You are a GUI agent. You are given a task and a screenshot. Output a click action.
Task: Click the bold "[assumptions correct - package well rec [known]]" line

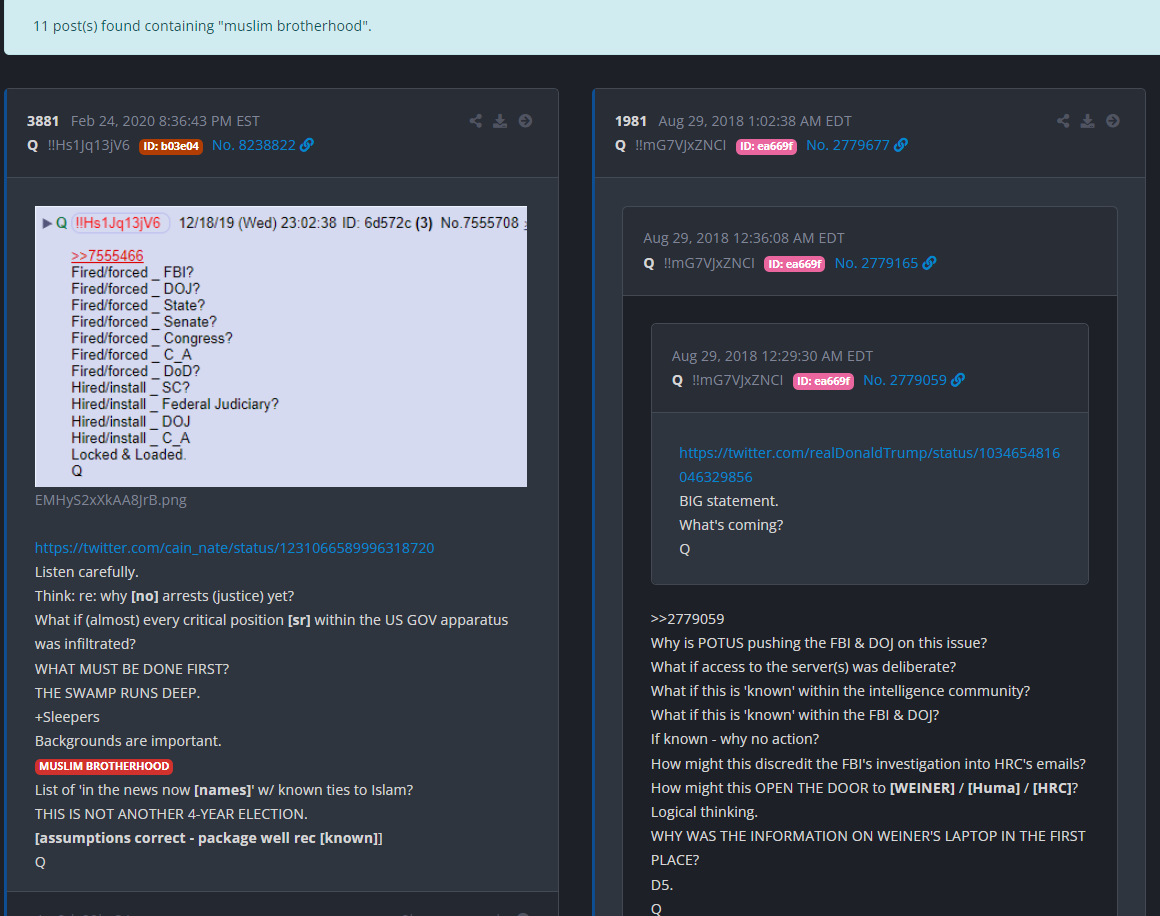209,838
